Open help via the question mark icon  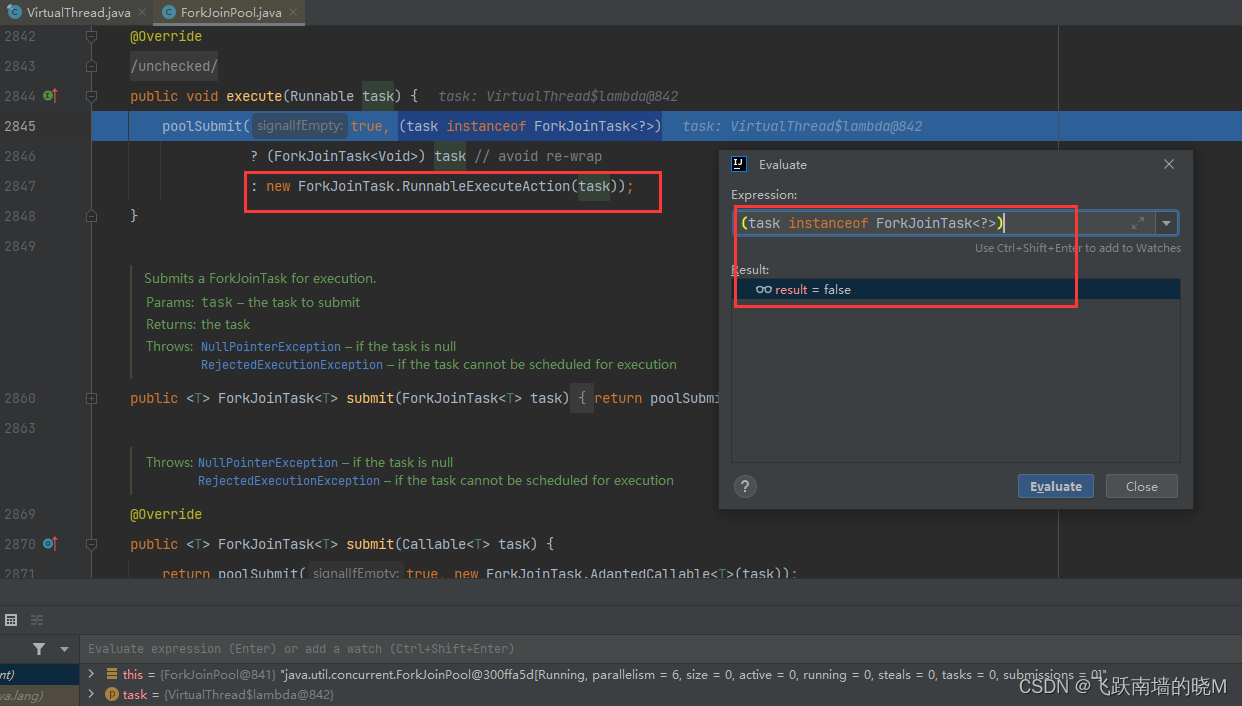[745, 487]
